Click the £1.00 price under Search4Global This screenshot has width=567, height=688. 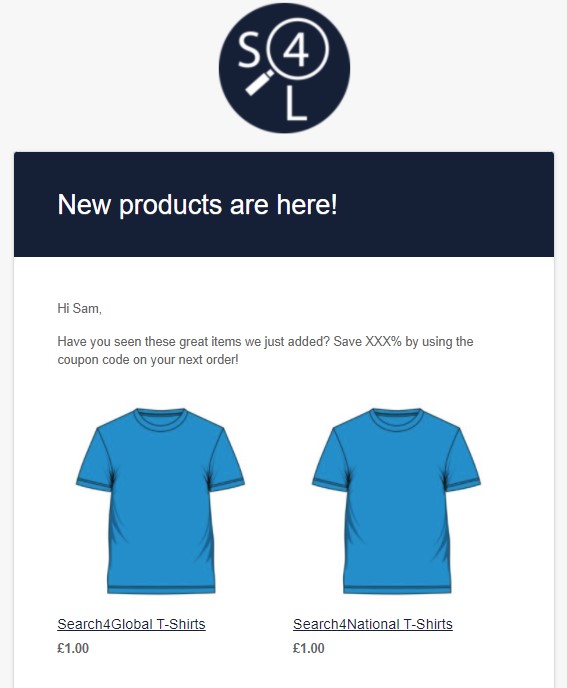[73, 648]
